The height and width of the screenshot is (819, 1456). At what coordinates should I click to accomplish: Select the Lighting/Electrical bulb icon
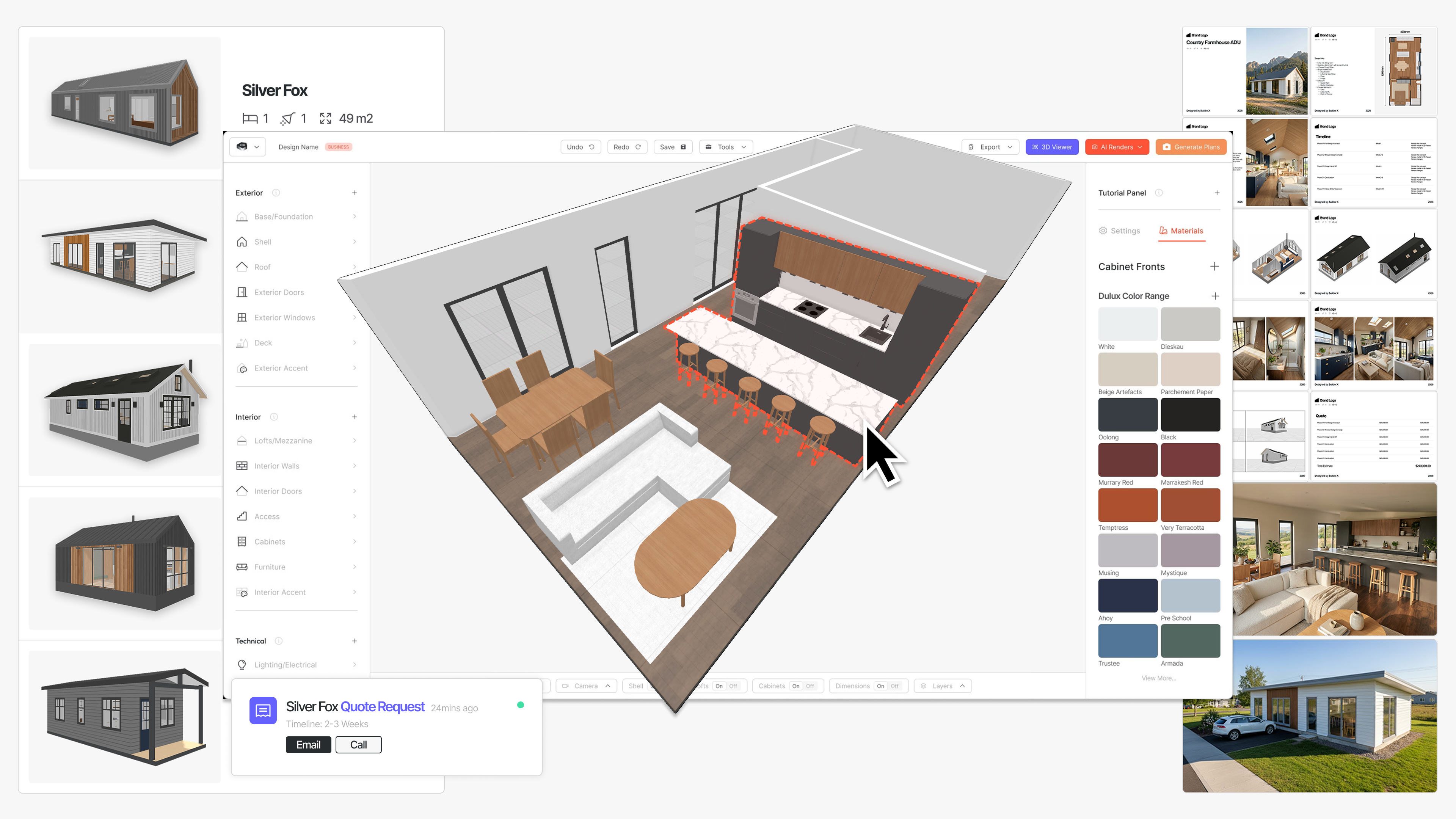(242, 665)
